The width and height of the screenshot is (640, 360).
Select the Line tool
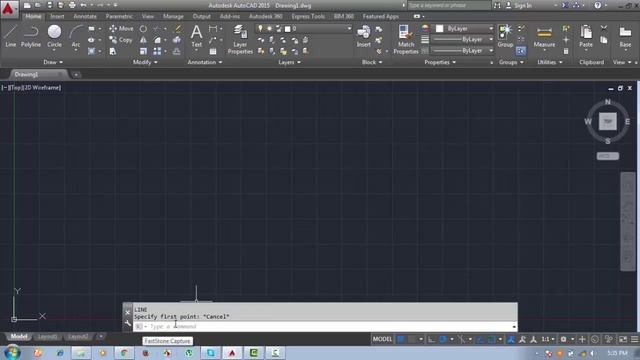[x=11, y=36]
